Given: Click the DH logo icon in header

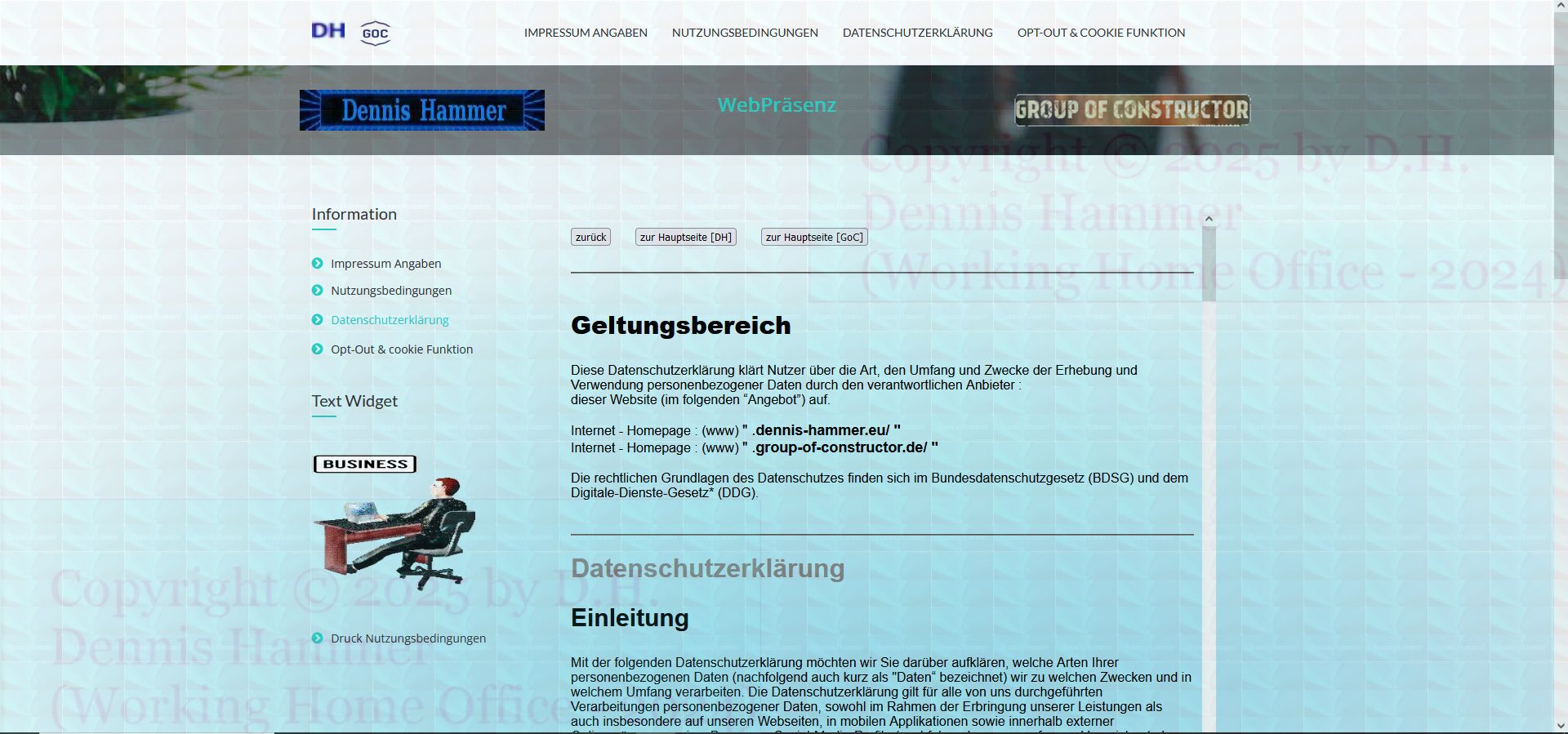Looking at the screenshot, I should pos(328,31).
